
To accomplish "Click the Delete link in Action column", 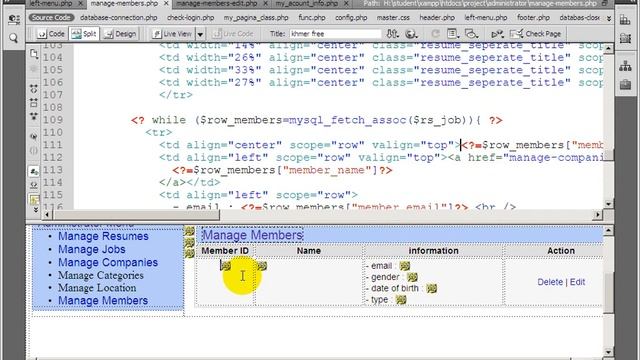I will [x=550, y=282].
